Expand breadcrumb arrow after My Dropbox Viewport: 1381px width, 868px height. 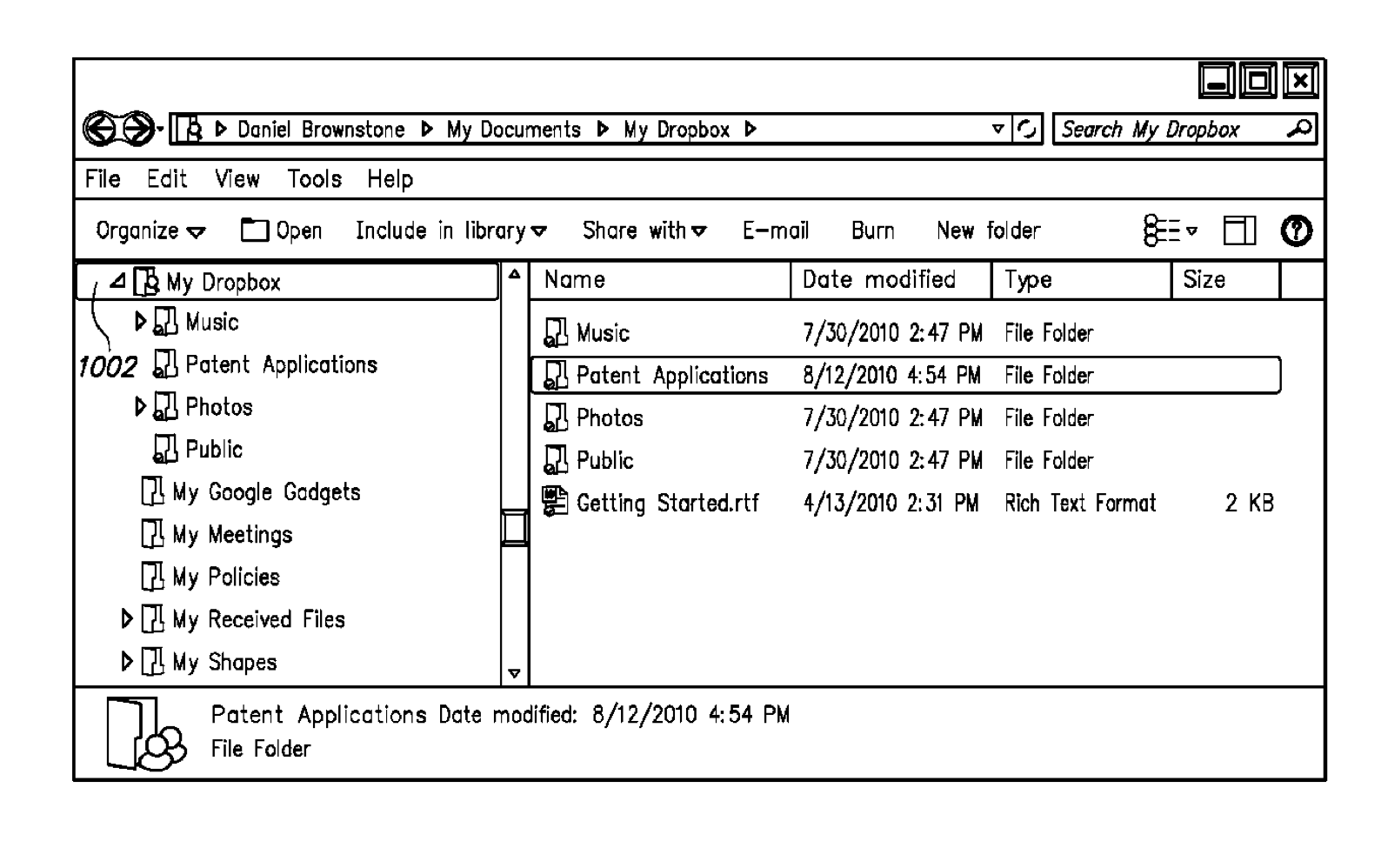pos(751,130)
